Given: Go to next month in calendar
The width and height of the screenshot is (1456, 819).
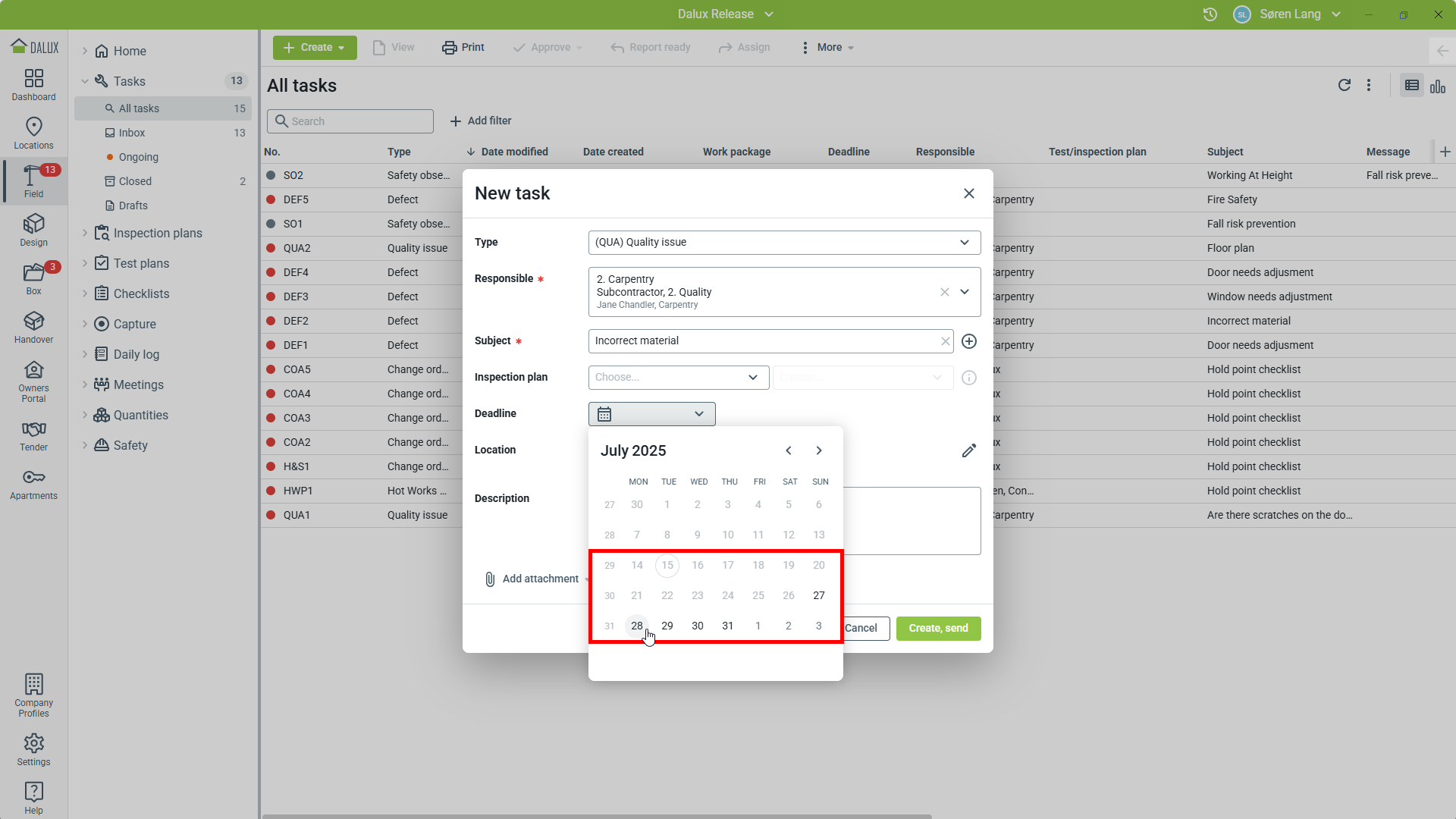Looking at the screenshot, I should coord(818,450).
